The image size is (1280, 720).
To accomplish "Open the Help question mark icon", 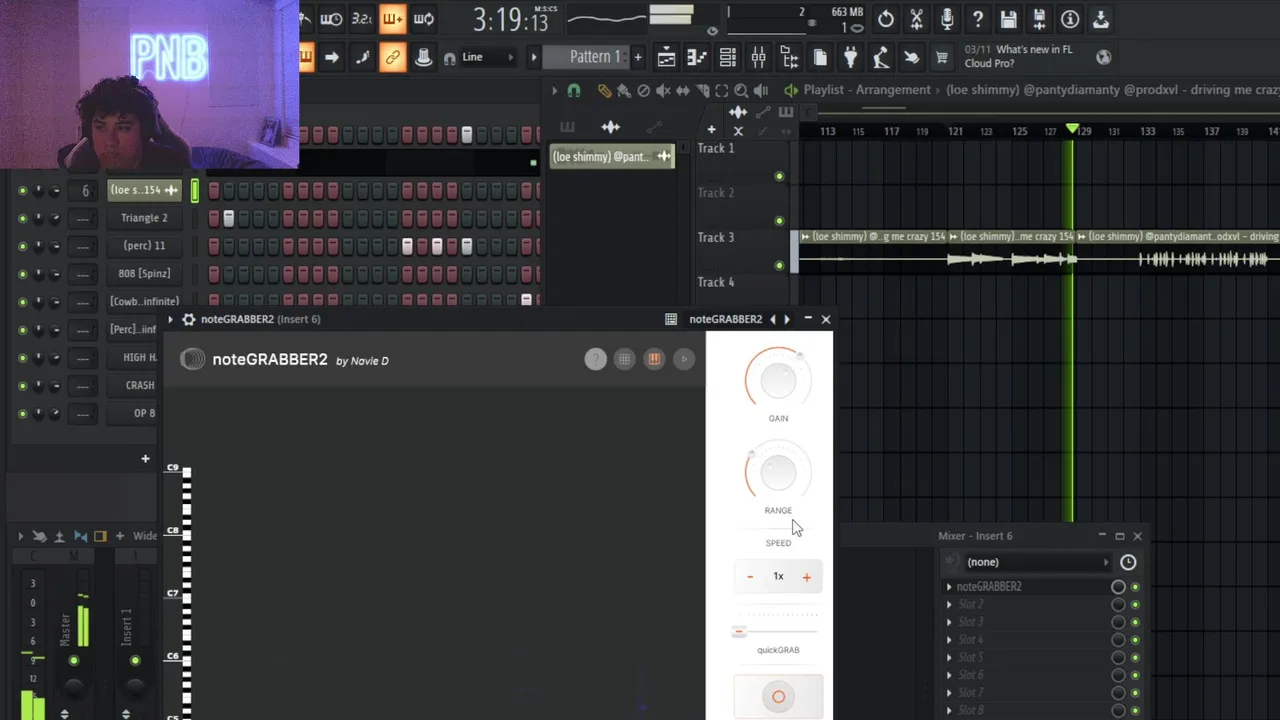I will 978,19.
